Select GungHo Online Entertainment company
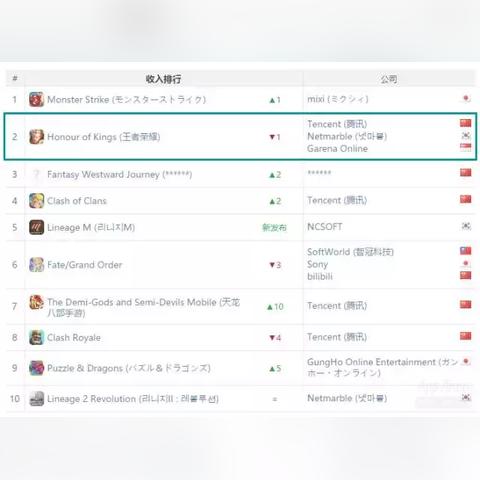Image resolution: width=480 pixels, height=480 pixels. click(x=382, y=367)
